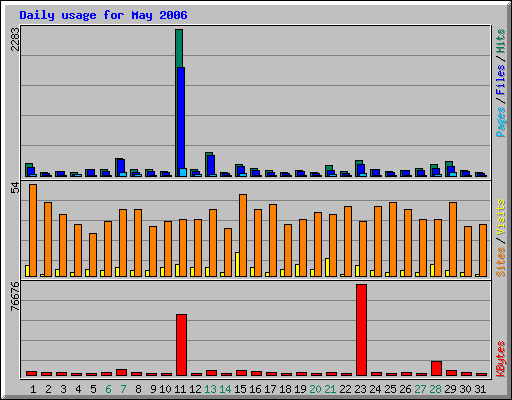Click the green weekend day label 14
This screenshot has height=400, width=512.
pyautogui.click(x=225, y=389)
